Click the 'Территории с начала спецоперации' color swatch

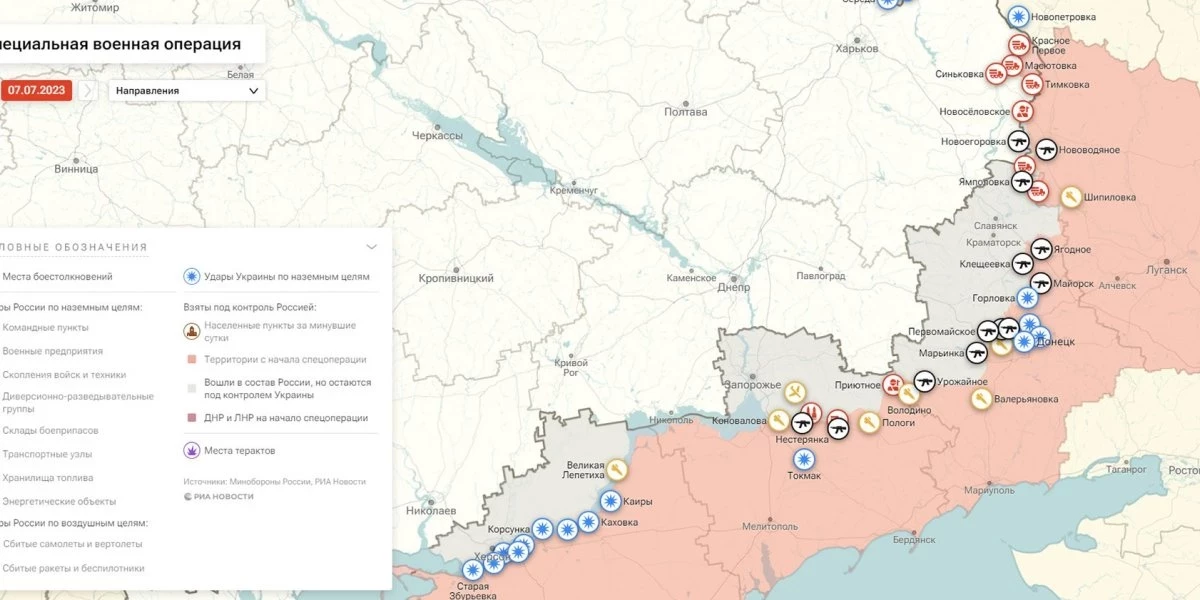[x=191, y=359]
